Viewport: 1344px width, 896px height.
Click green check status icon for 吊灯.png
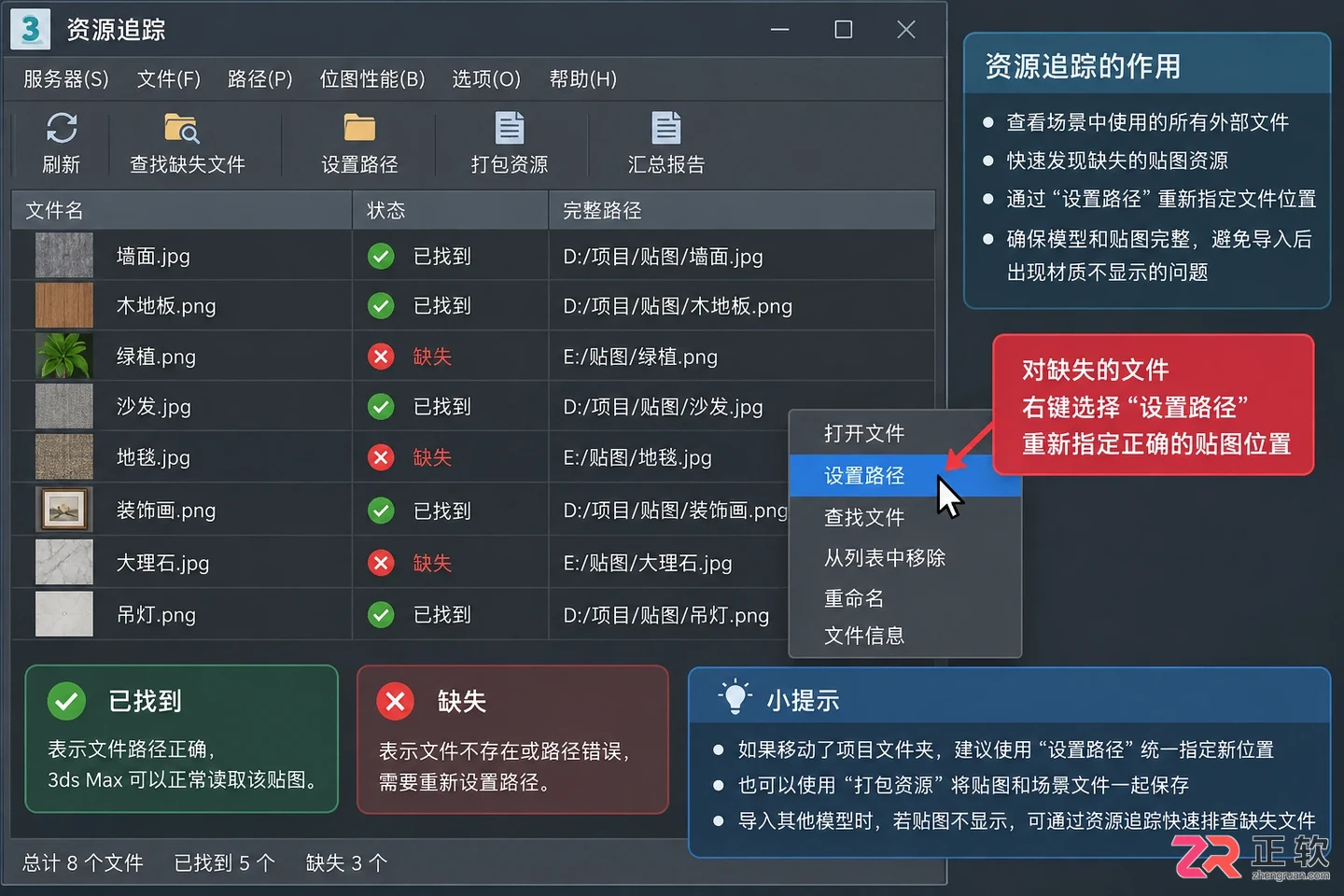(381, 614)
